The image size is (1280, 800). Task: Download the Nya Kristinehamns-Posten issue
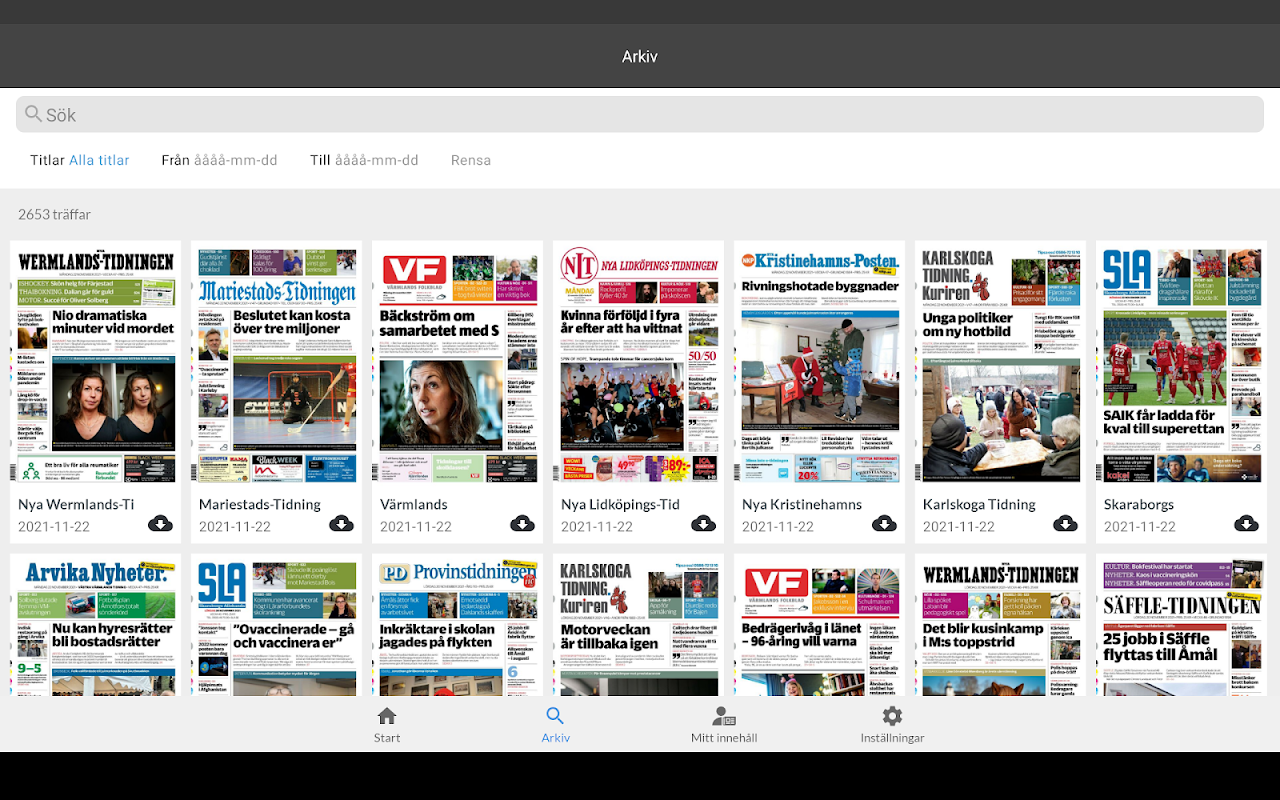point(884,523)
